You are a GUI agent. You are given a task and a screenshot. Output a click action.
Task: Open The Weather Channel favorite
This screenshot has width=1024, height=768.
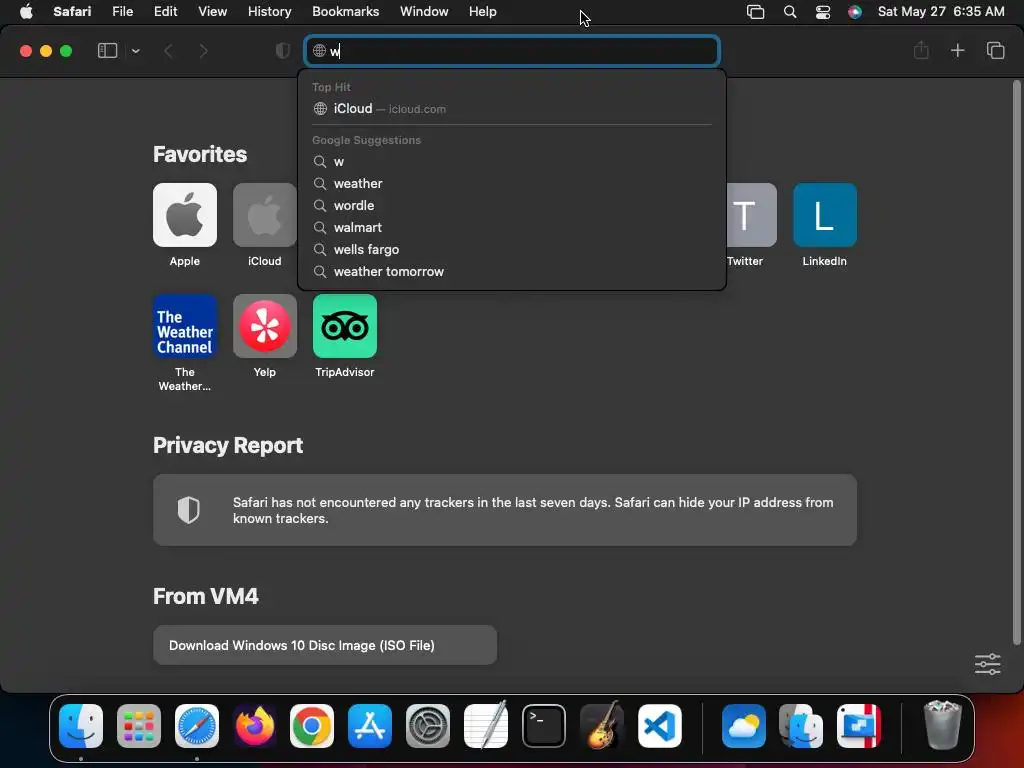[x=185, y=326]
